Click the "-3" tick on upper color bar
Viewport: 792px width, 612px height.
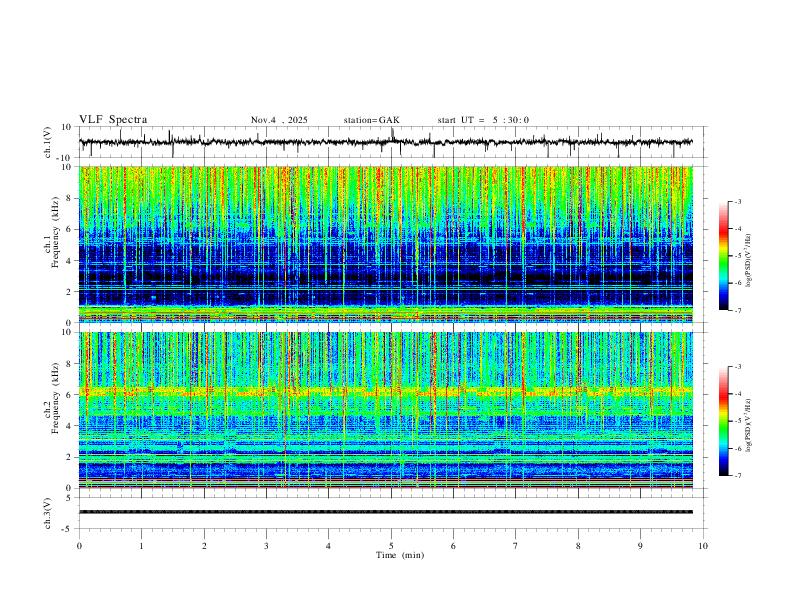(x=738, y=201)
